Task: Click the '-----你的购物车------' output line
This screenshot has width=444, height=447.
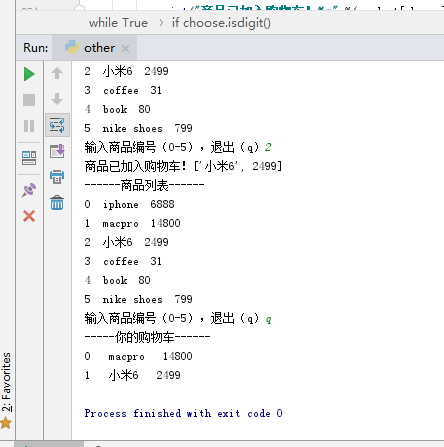Action: pyautogui.click(x=147, y=337)
